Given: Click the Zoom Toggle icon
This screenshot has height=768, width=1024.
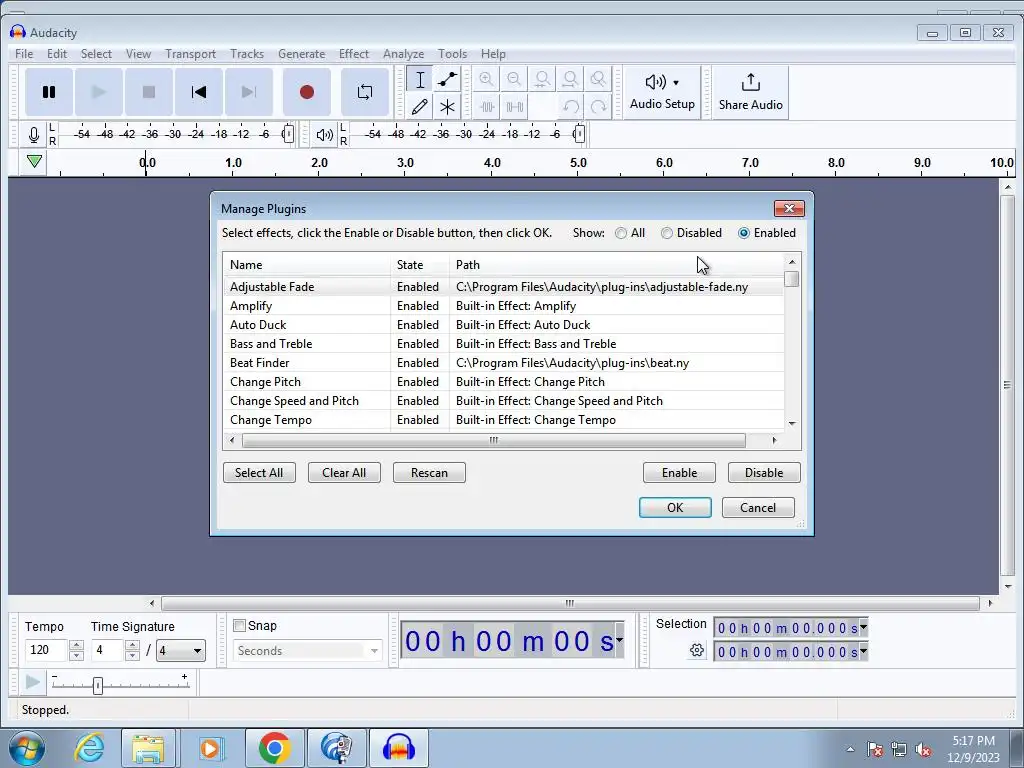Looking at the screenshot, I should tap(598, 80).
